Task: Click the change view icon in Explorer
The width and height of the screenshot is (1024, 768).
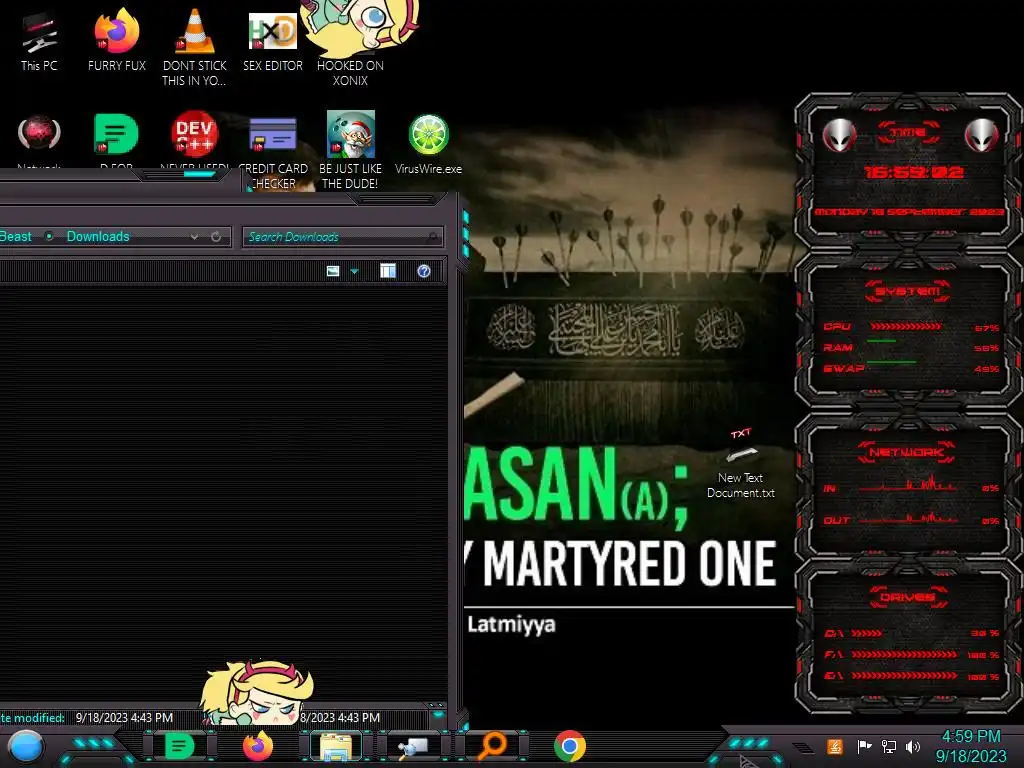Action: [x=333, y=271]
